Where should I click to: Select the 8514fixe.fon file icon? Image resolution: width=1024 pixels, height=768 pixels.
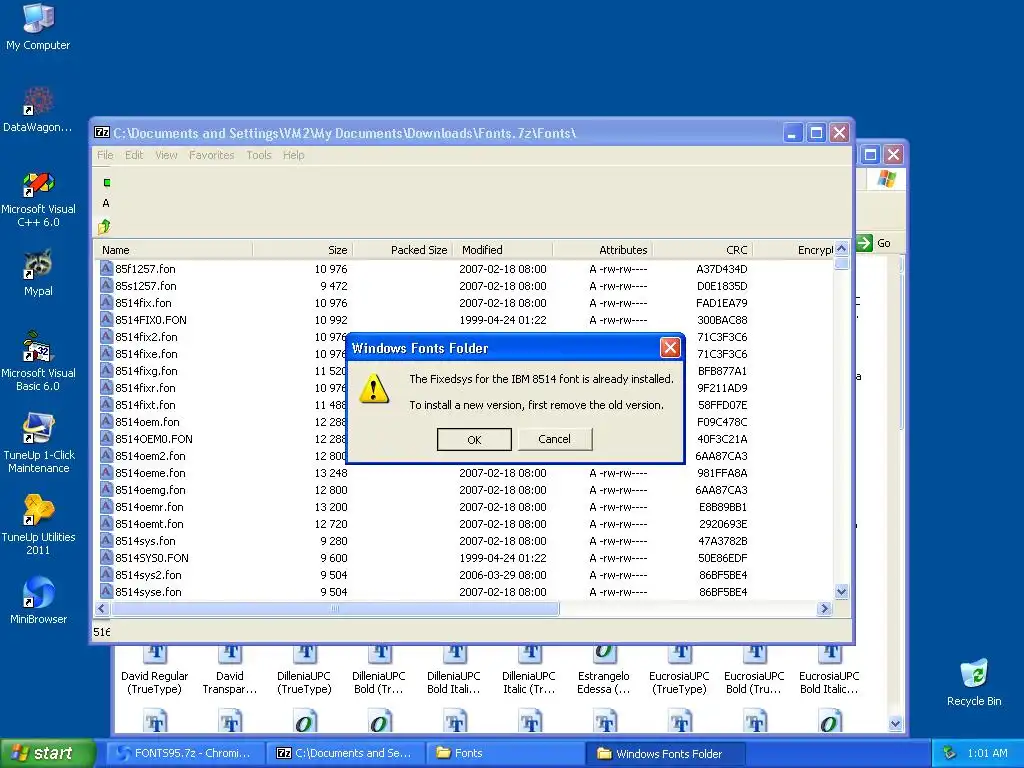(x=106, y=353)
